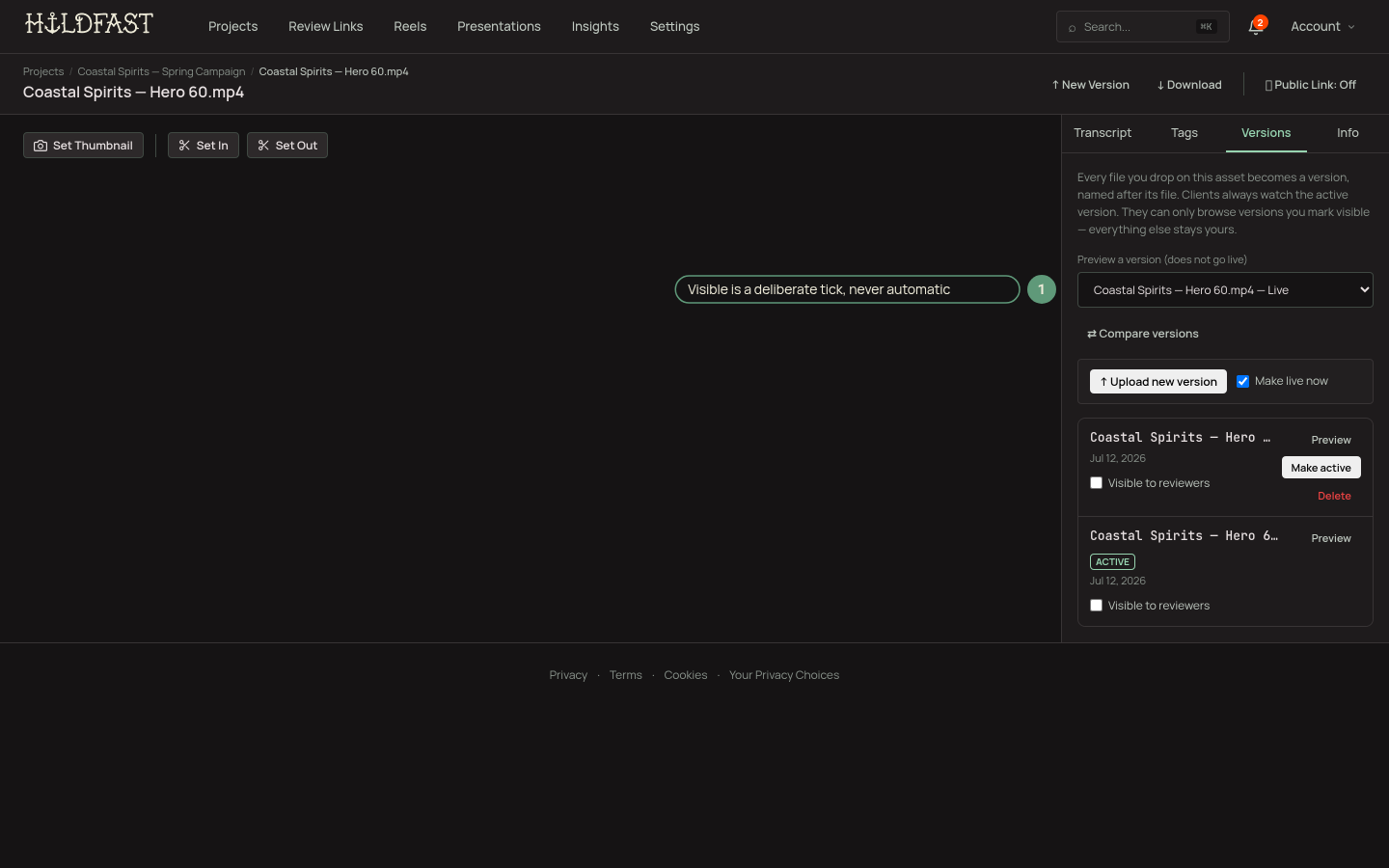Click the Jul 12, 2026 date under ACTIVE
The width and height of the screenshot is (1389, 868).
[1118, 581]
